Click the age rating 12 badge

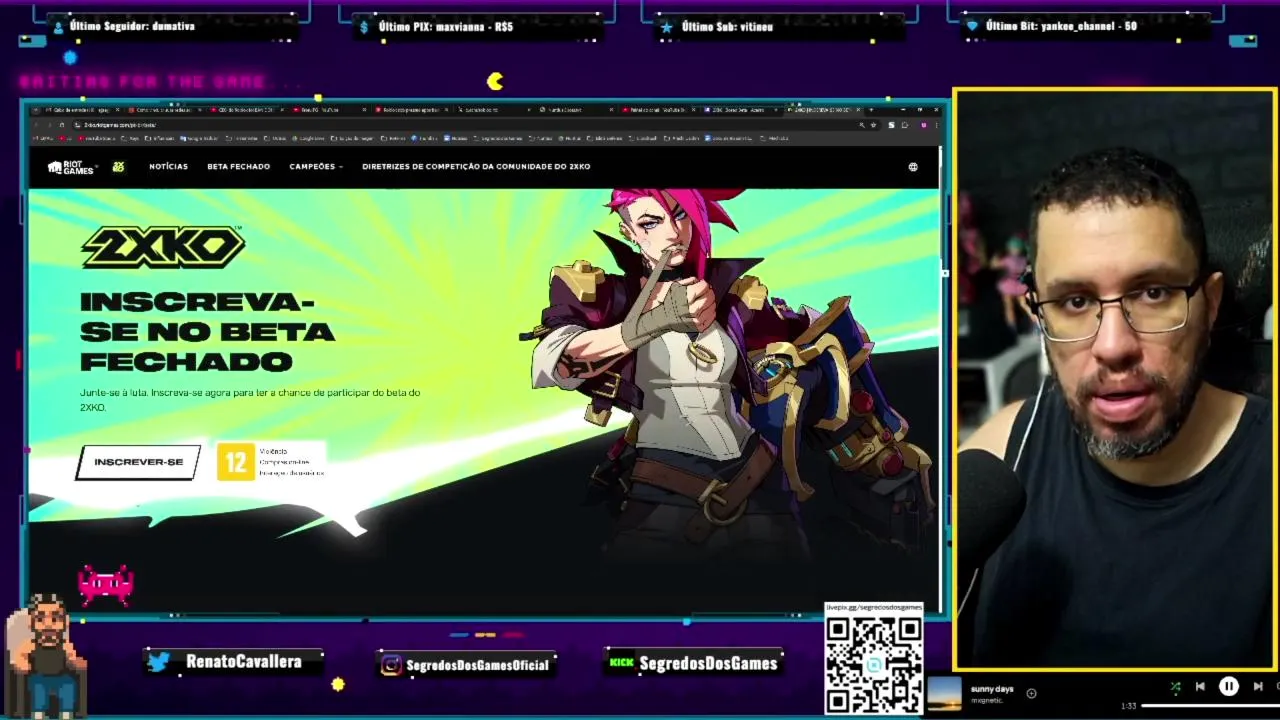236,462
